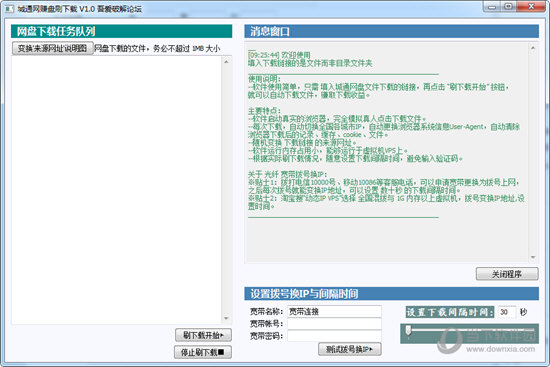Click the 设置下载间隔时间 label
The image size is (550, 367).
[x=450, y=312]
